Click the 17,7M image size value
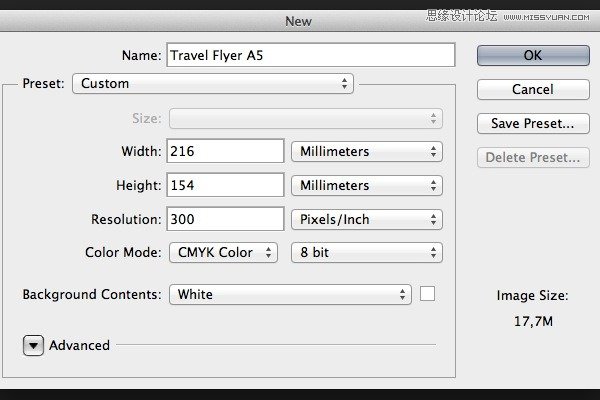The image size is (600, 400). point(532,321)
